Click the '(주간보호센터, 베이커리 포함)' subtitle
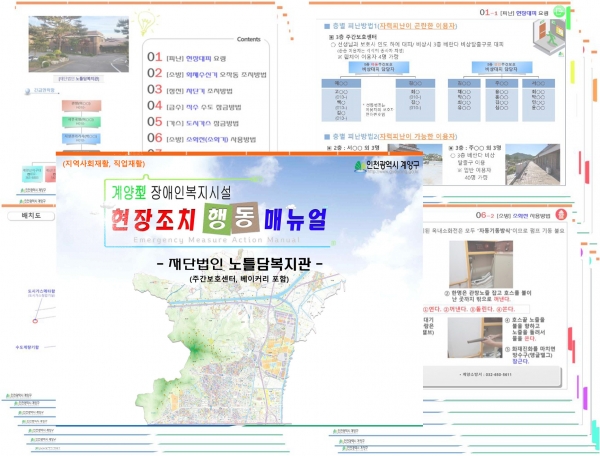The height and width of the screenshot is (456, 600). (239, 278)
